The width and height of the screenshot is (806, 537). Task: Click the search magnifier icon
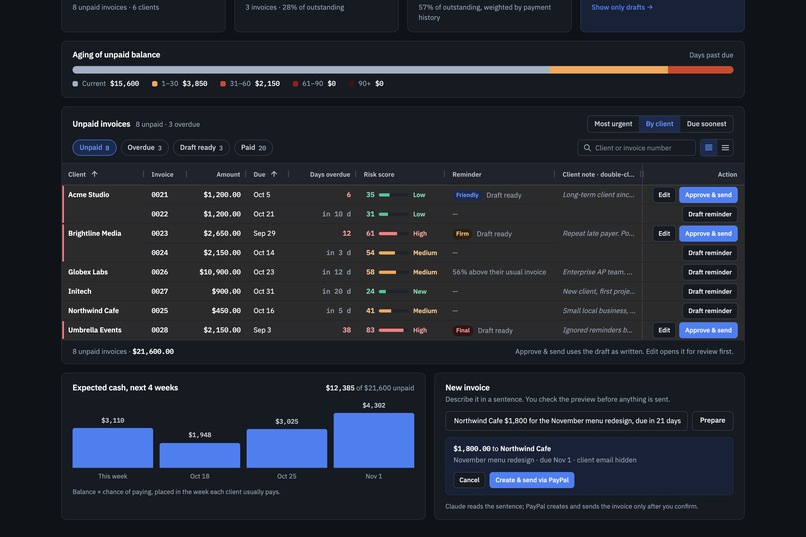pyautogui.click(x=587, y=148)
